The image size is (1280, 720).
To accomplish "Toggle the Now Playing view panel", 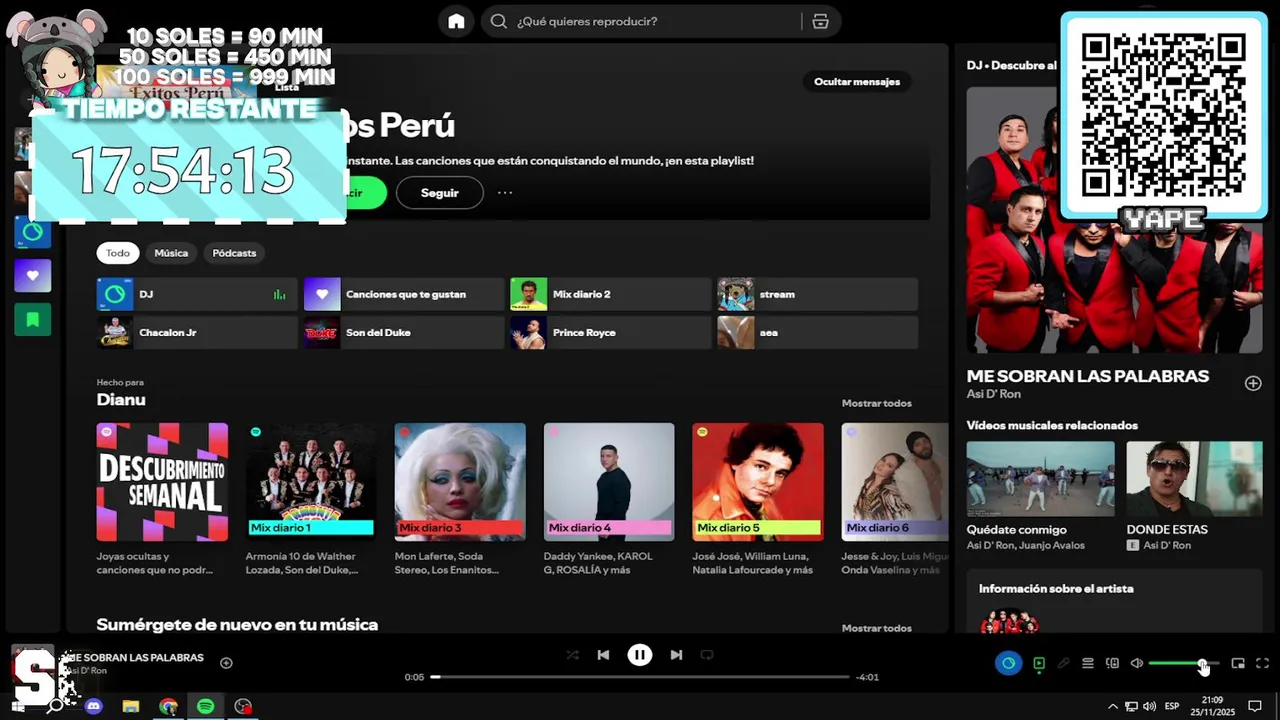I will (1039, 663).
